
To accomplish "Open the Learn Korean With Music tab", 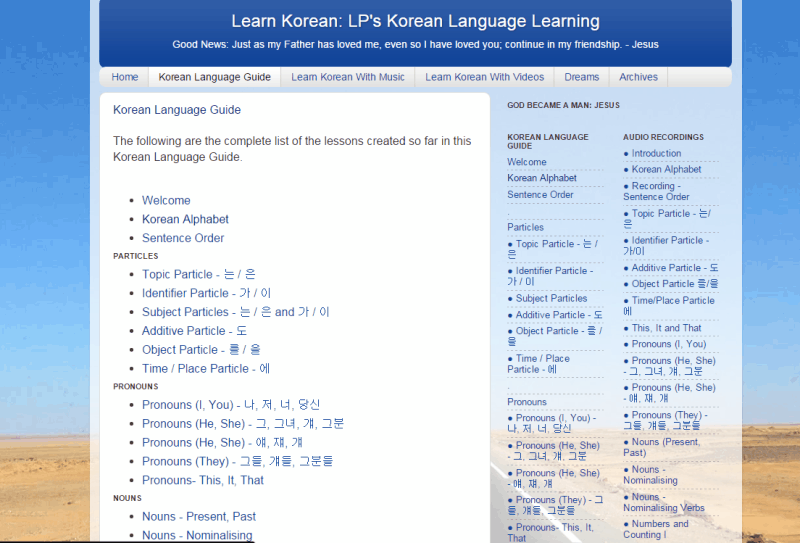I will [x=347, y=77].
